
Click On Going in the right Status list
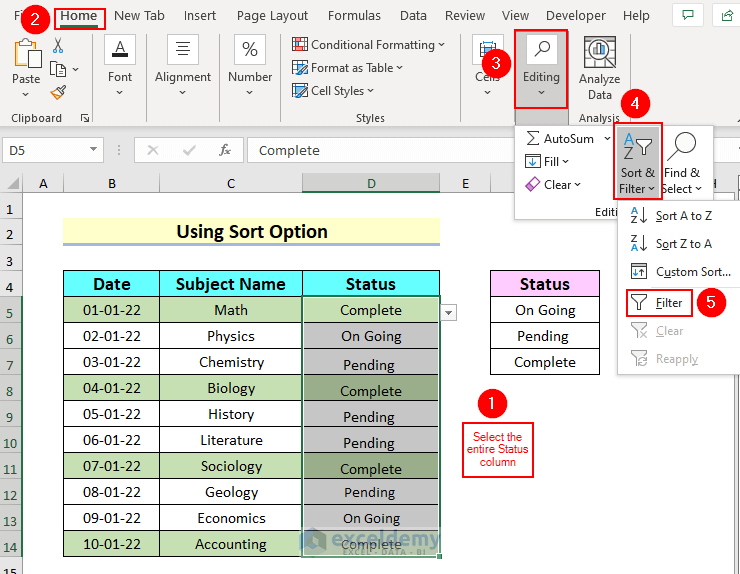point(545,310)
